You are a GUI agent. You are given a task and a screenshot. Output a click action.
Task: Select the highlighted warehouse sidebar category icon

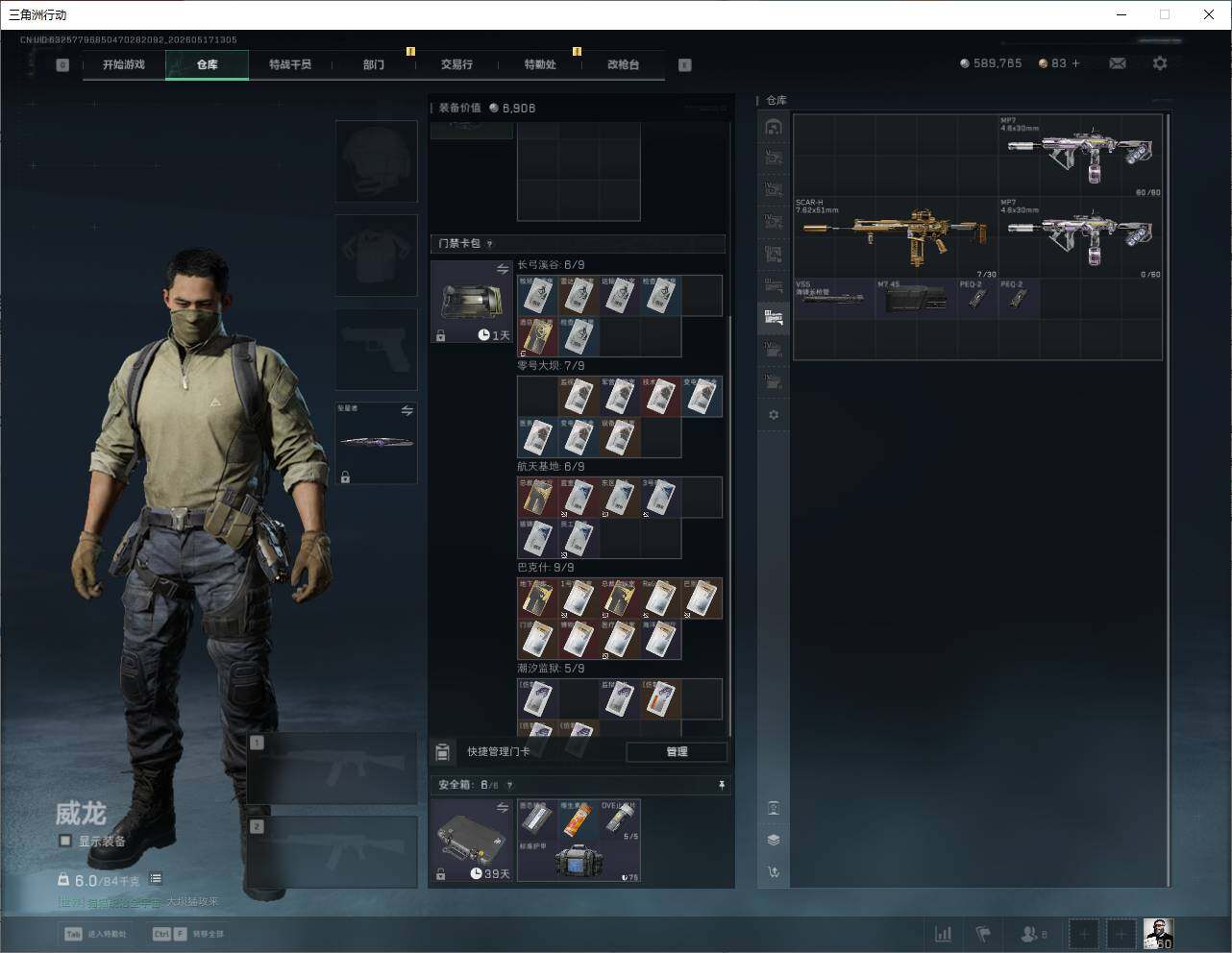(x=774, y=317)
